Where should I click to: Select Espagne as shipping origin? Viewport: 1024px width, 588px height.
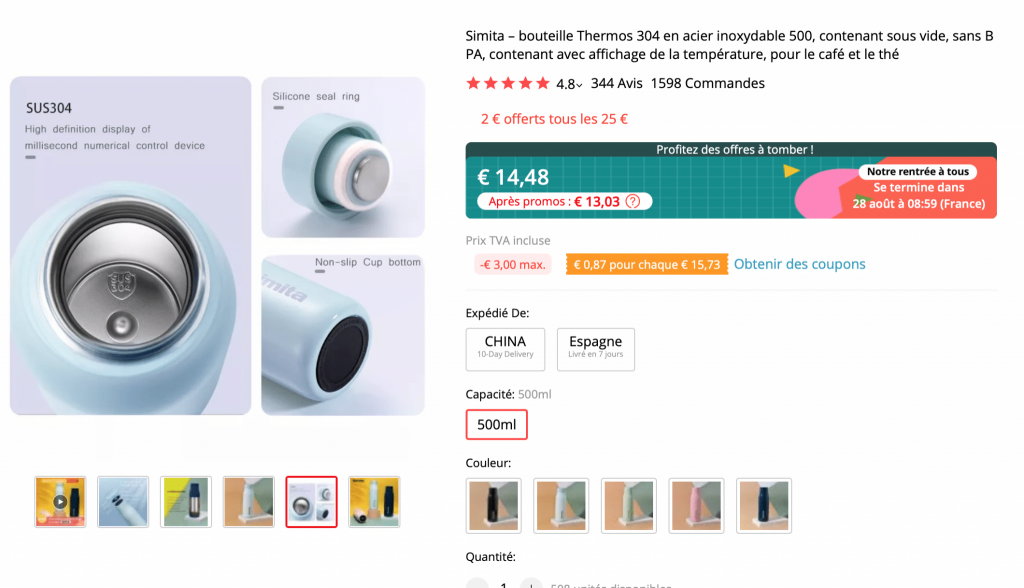(595, 348)
